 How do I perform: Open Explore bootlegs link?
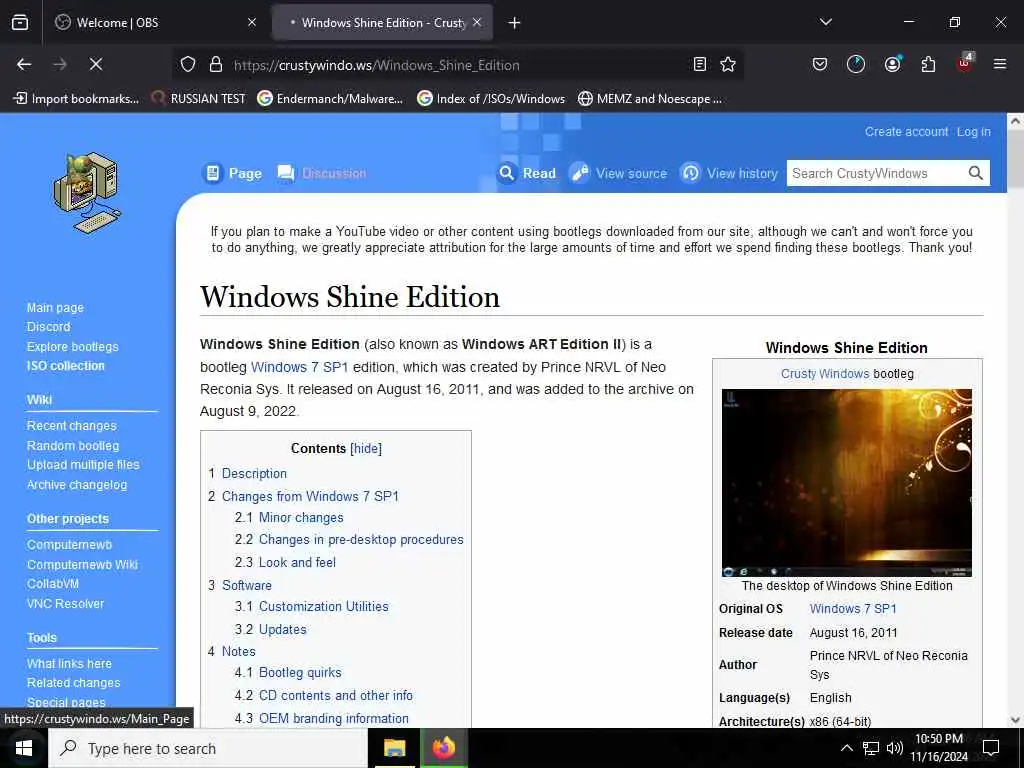72,347
